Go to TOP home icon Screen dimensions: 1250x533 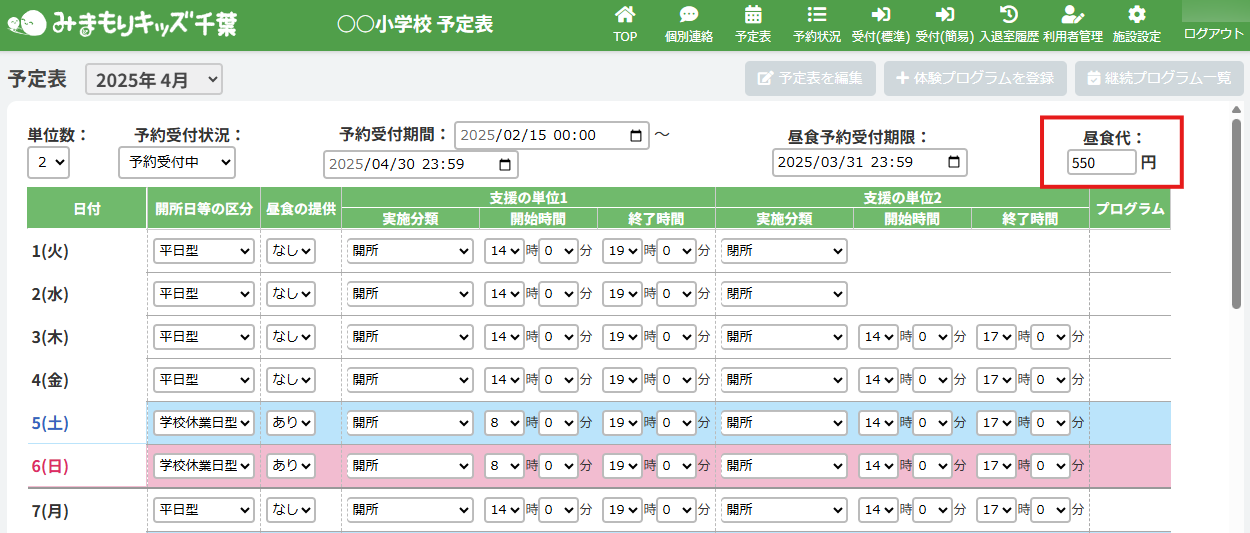[625, 16]
